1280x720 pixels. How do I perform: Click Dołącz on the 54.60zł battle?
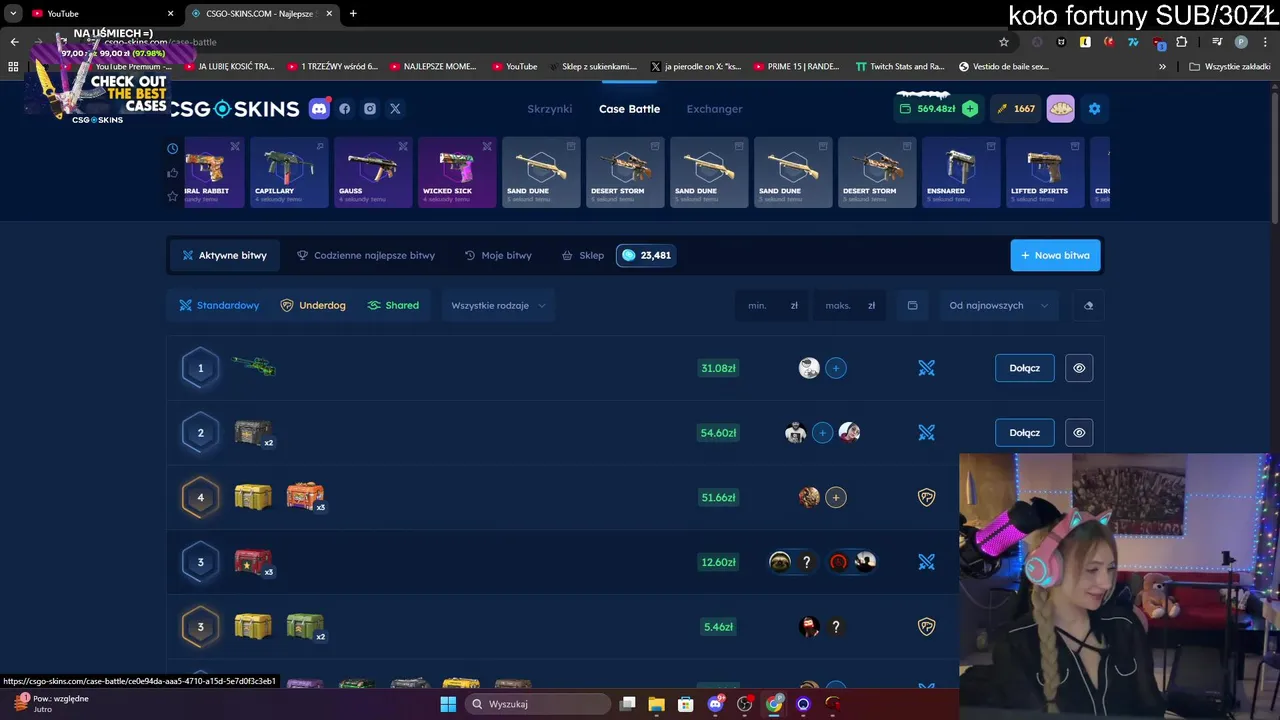click(x=1025, y=433)
